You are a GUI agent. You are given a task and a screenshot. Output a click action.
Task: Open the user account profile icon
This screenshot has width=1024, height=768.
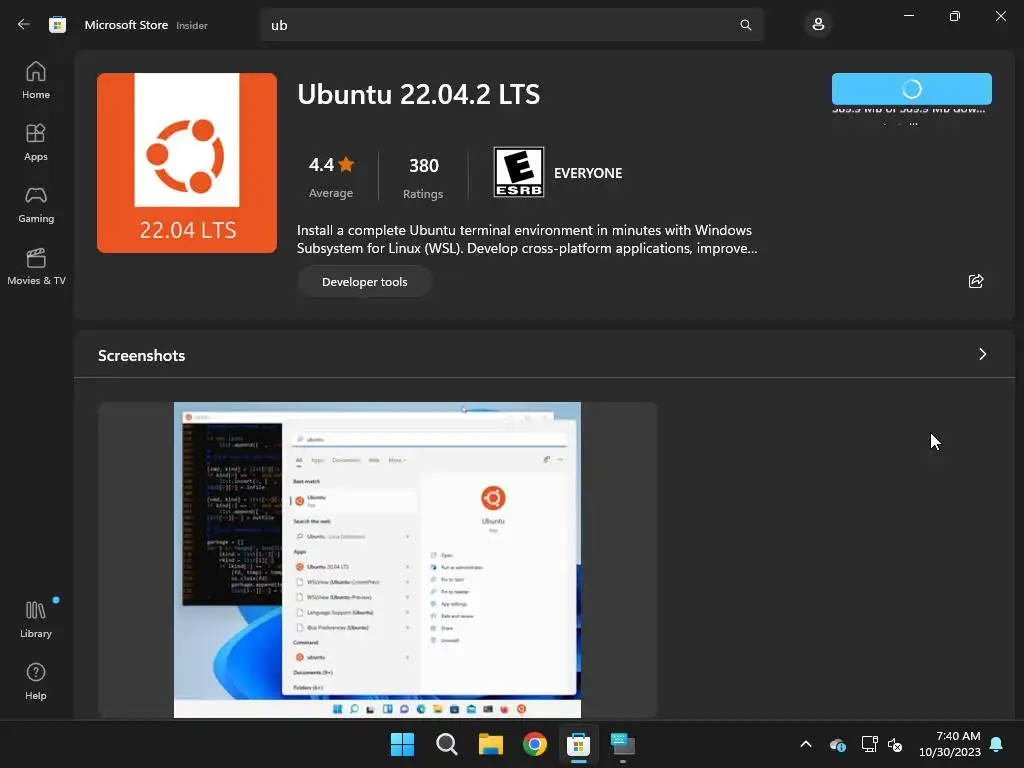coord(818,25)
